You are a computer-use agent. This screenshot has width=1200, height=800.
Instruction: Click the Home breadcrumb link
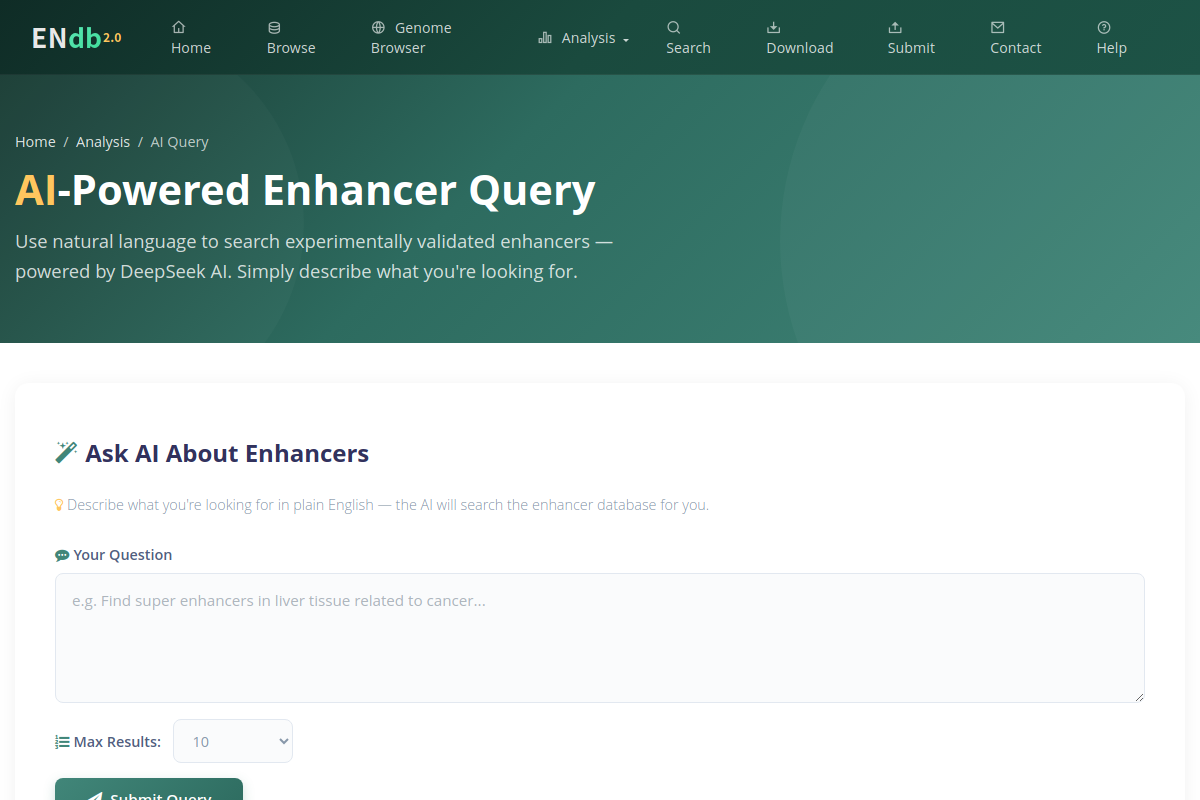coord(35,142)
